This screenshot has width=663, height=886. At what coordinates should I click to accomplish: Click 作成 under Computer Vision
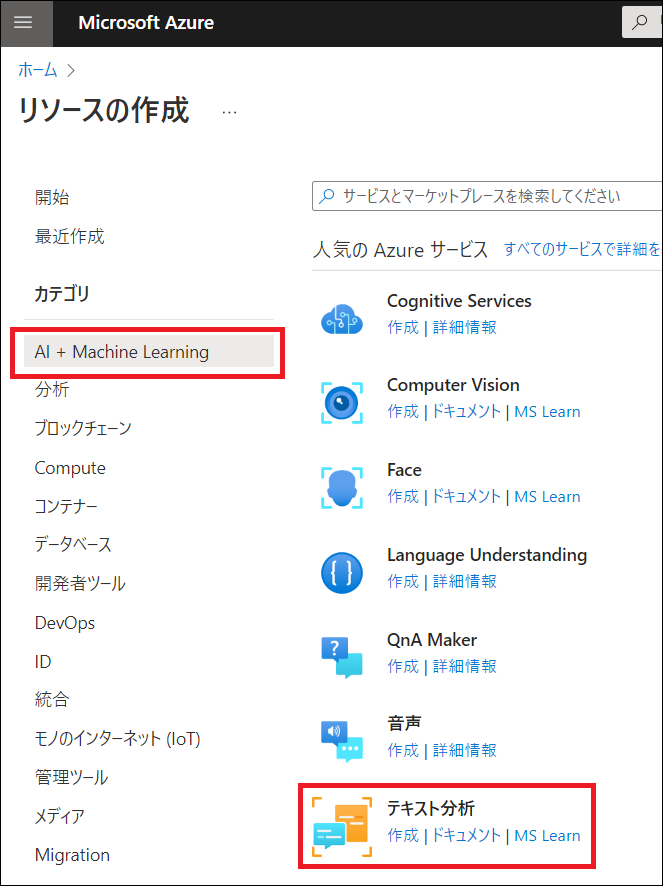point(403,411)
